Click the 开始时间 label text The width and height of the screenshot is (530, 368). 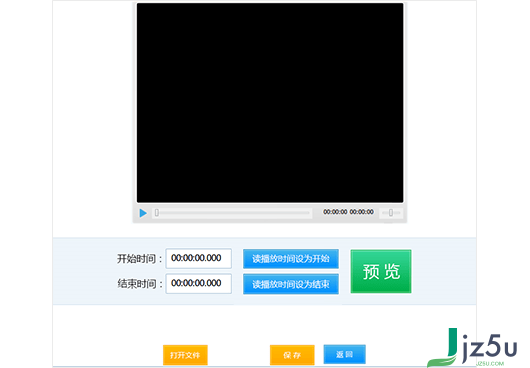click(137, 259)
